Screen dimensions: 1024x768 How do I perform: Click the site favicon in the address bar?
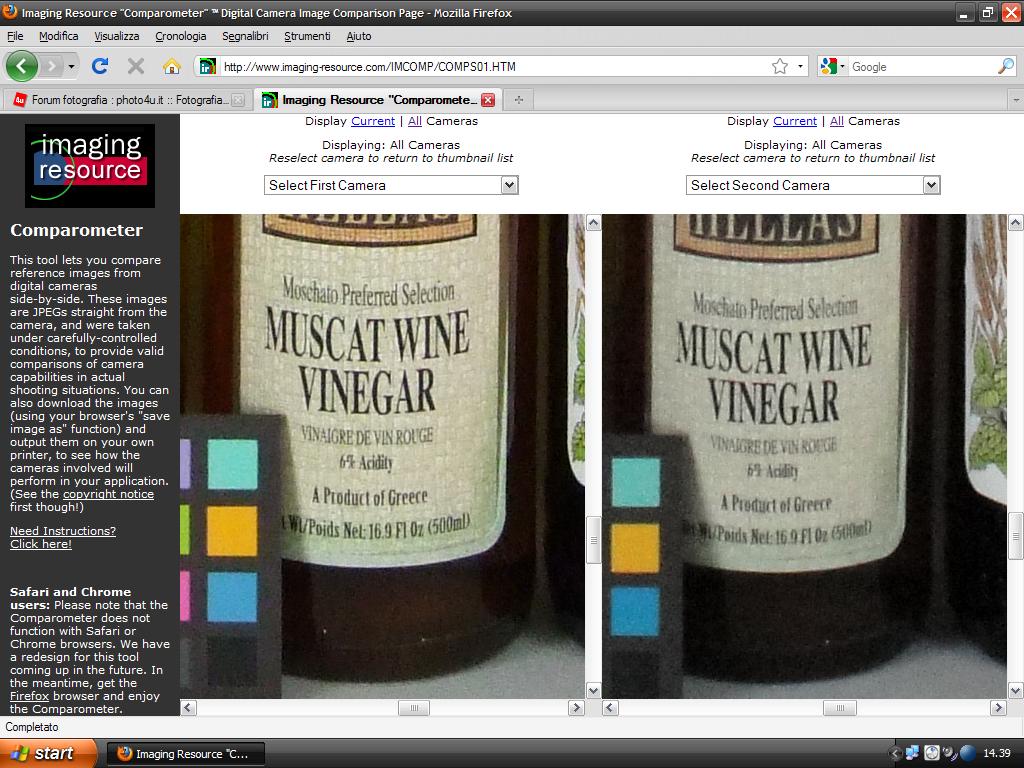coord(208,66)
